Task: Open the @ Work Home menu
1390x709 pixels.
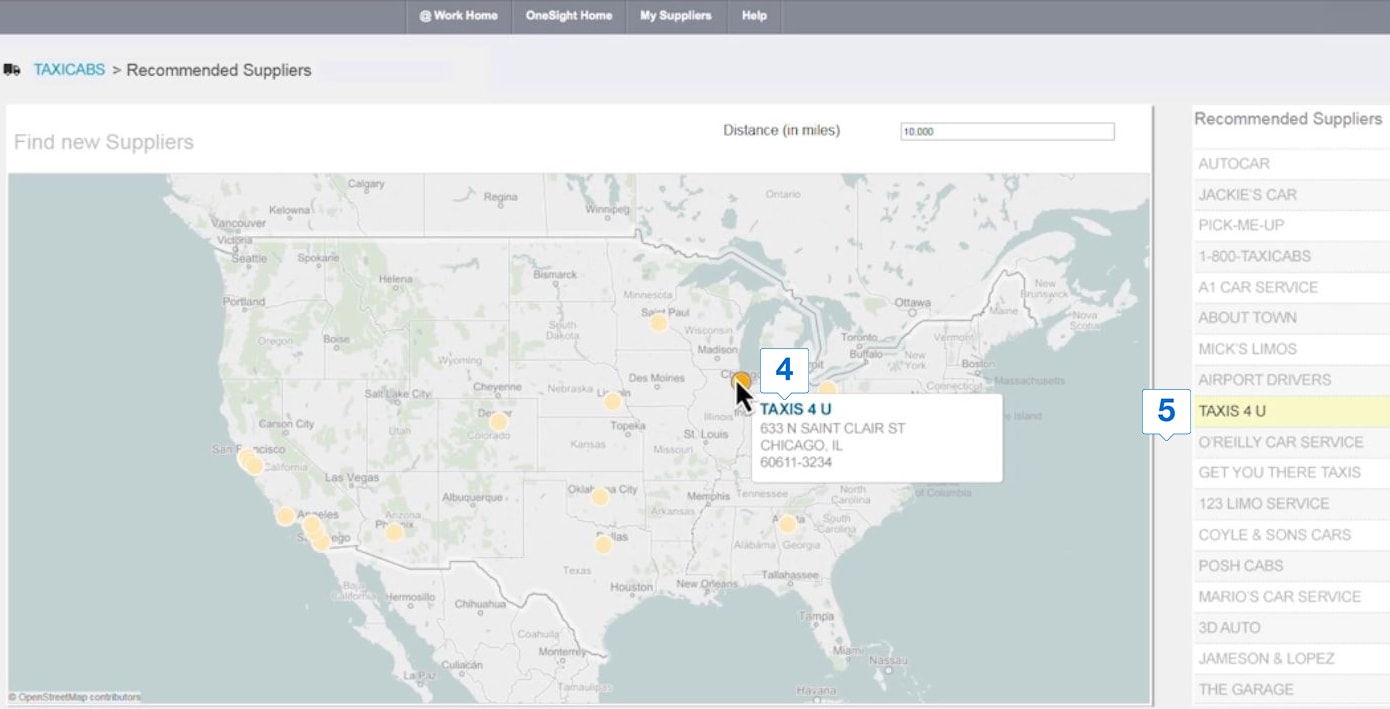Action: 458,16
